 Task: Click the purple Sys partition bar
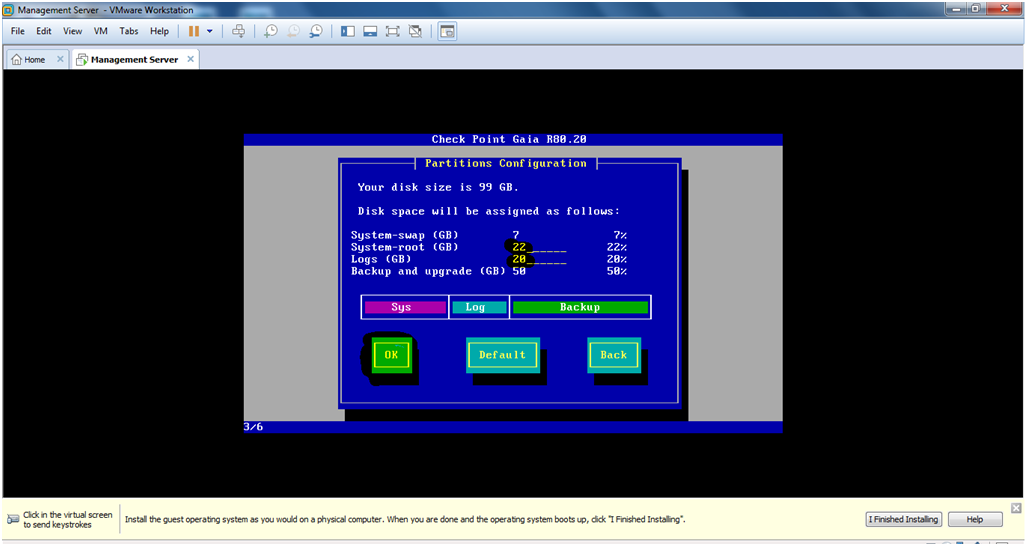pos(405,307)
